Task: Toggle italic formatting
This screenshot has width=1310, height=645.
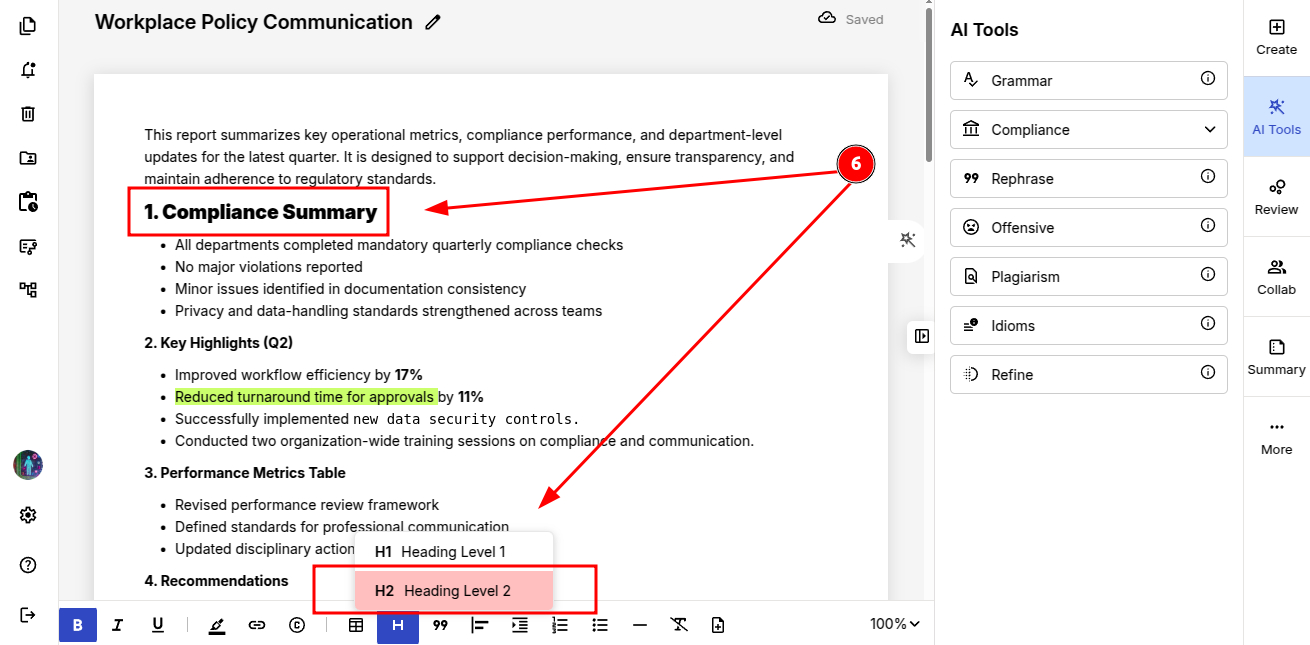Action: (x=117, y=625)
